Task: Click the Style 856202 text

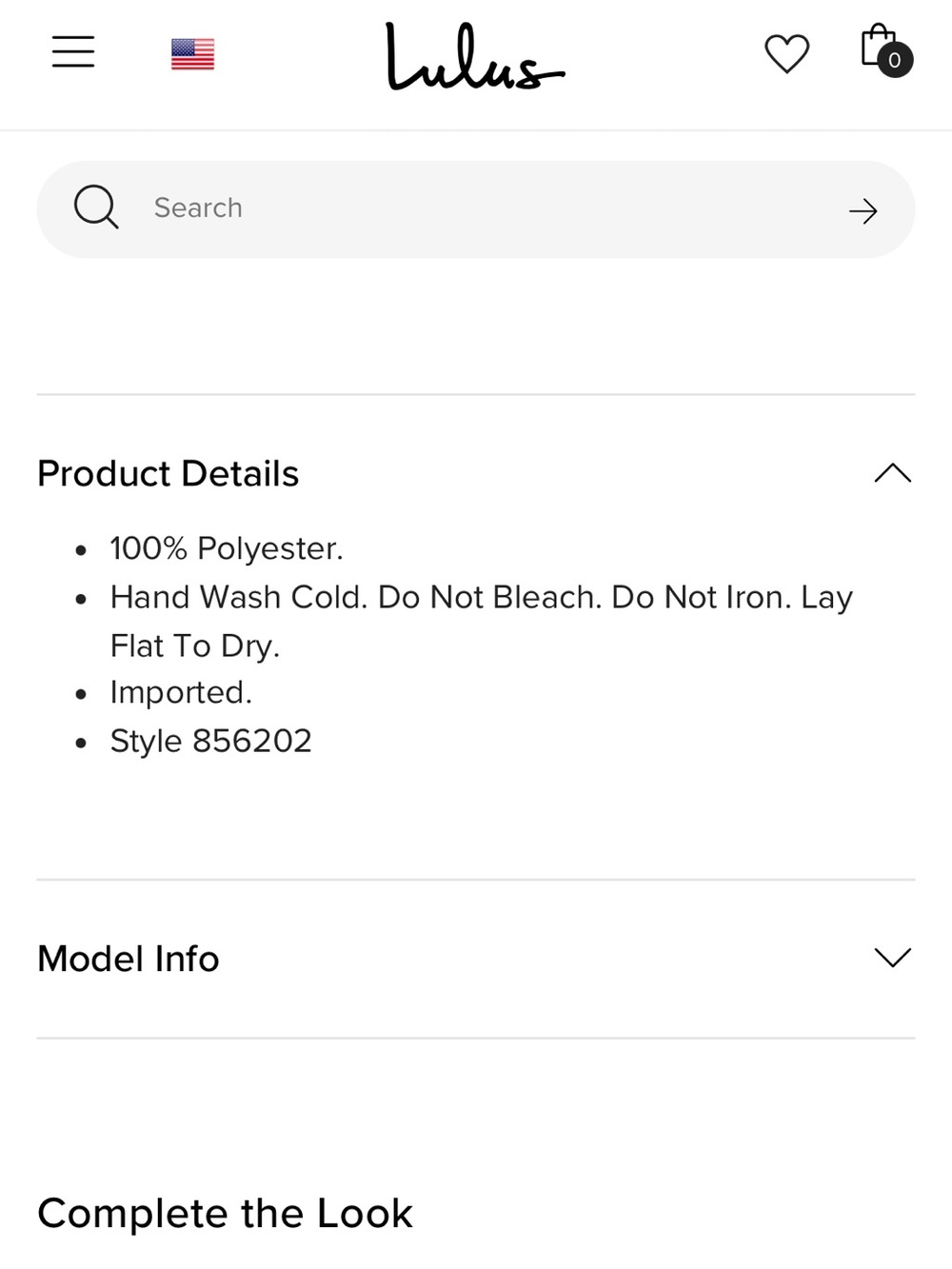Action: click(x=210, y=741)
